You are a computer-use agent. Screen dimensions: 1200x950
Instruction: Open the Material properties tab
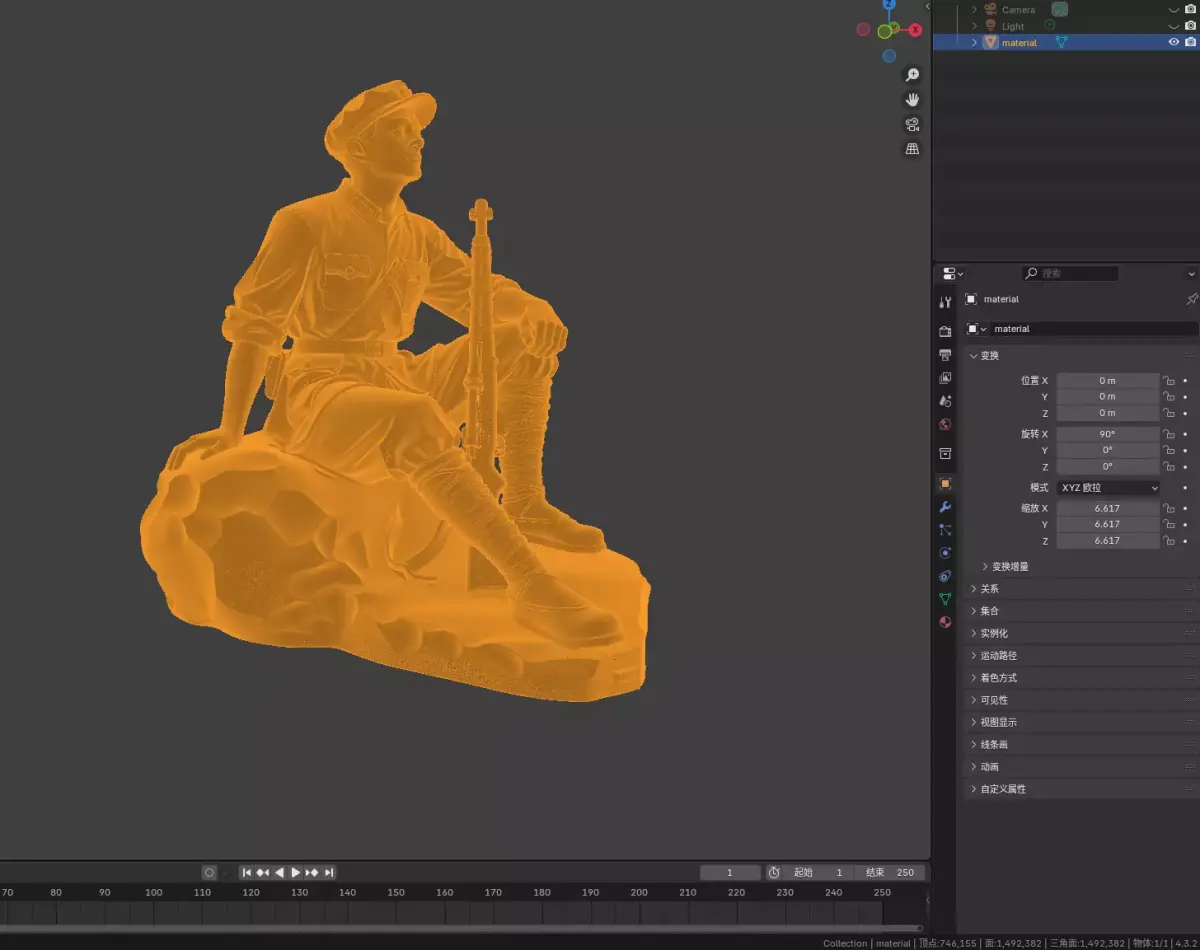tap(945, 622)
